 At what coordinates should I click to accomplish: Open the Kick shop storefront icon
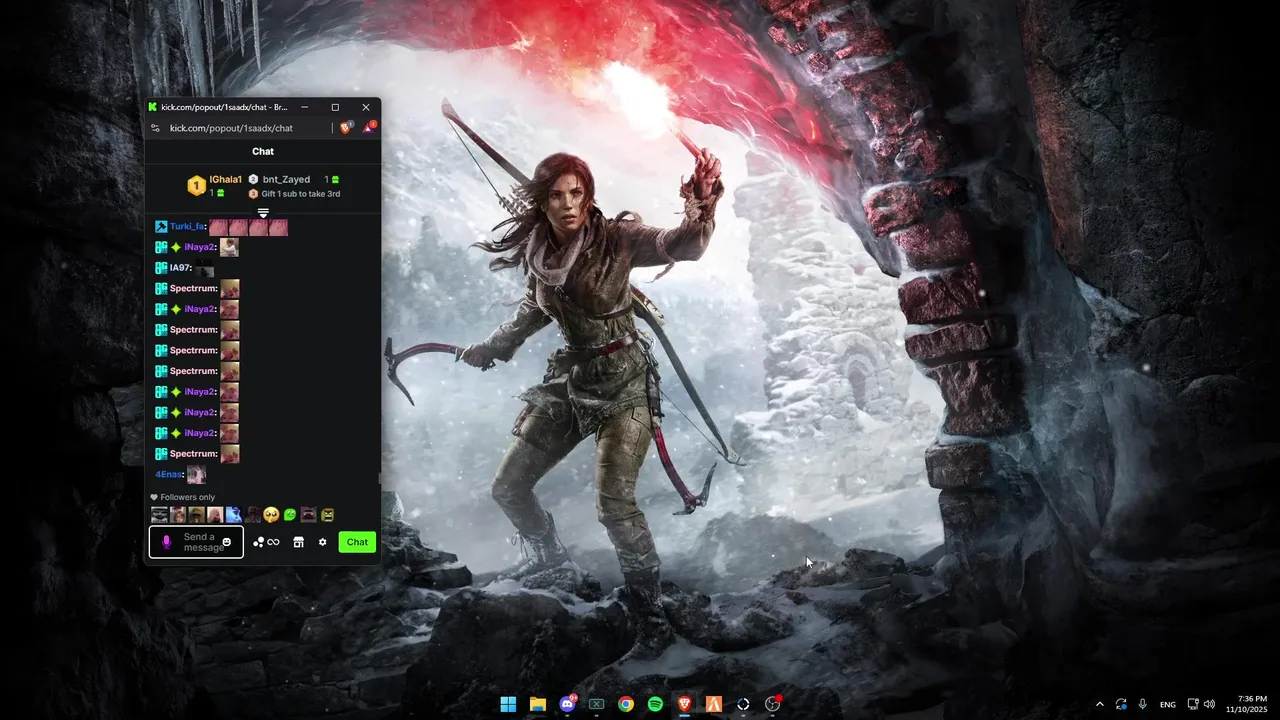coord(298,542)
